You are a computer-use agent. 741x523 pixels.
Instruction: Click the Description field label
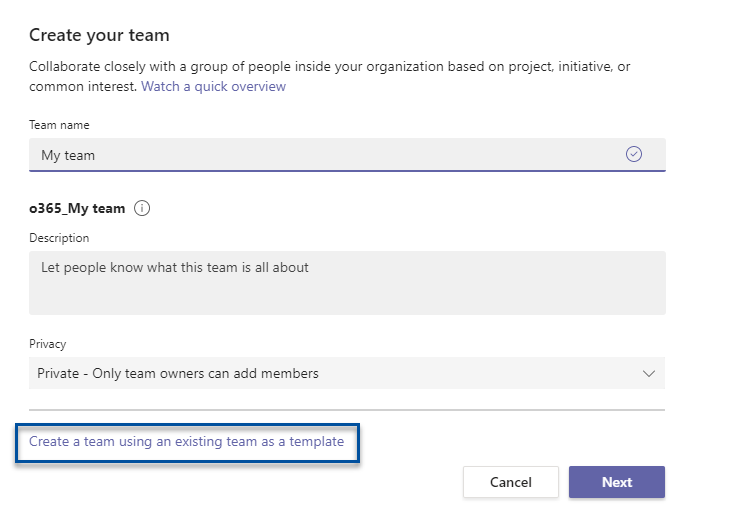pos(59,238)
